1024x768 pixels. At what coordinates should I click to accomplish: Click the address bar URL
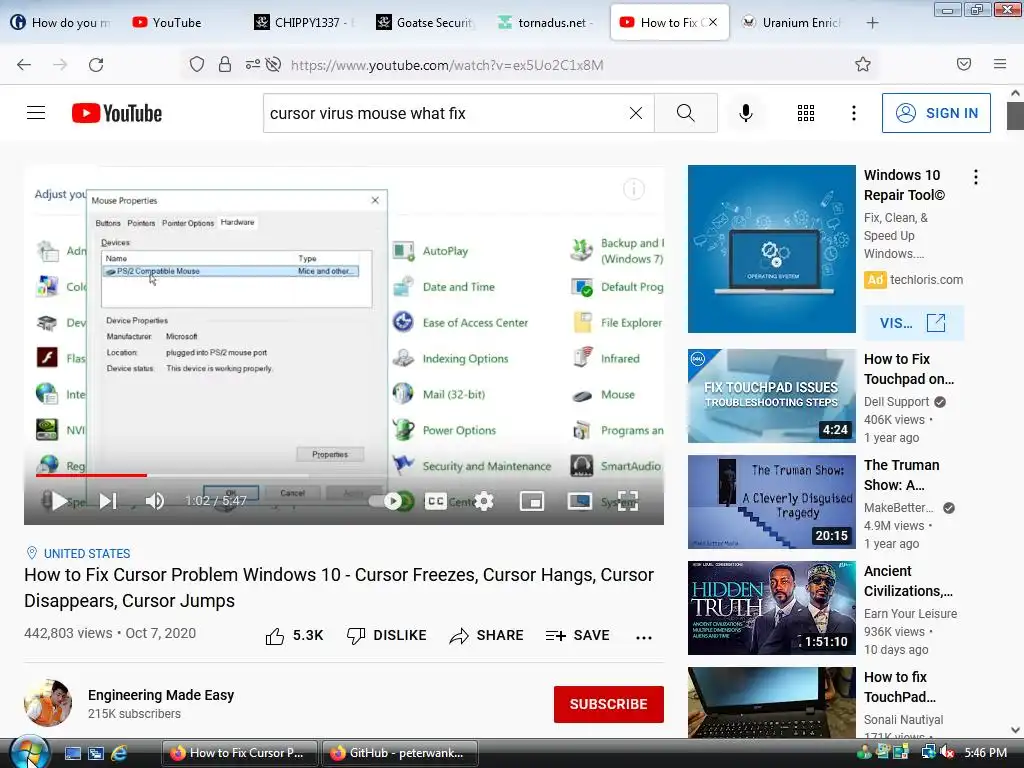click(447, 65)
